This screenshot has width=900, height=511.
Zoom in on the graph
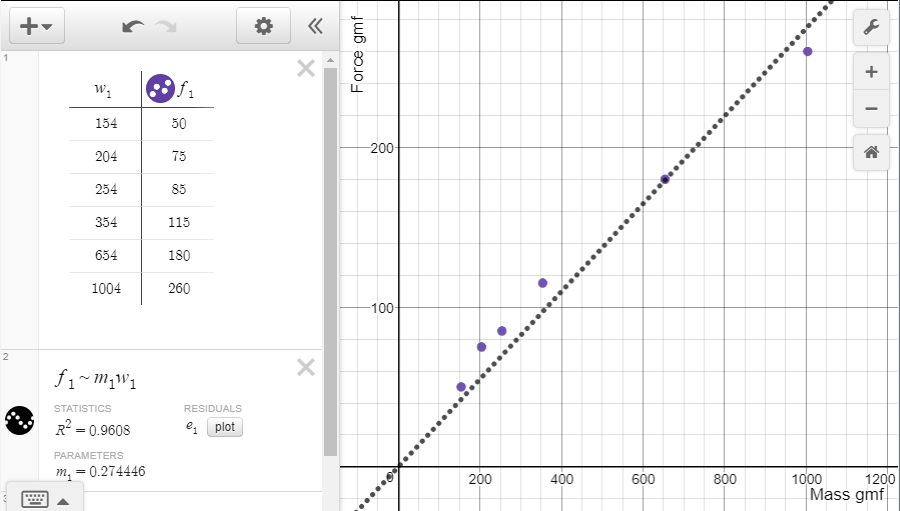[x=871, y=72]
